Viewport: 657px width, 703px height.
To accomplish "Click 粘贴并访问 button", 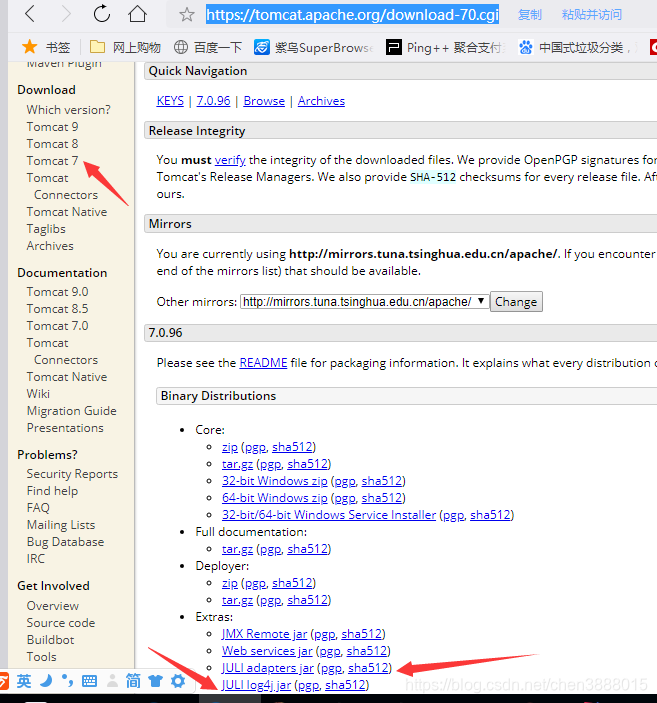I will (592, 15).
